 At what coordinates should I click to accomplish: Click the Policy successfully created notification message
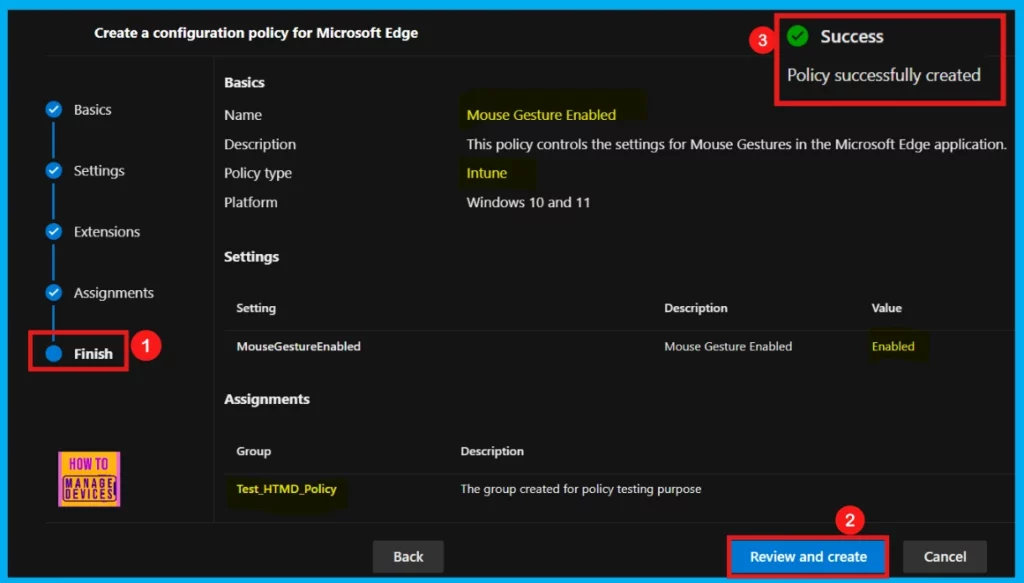point(883,75)
